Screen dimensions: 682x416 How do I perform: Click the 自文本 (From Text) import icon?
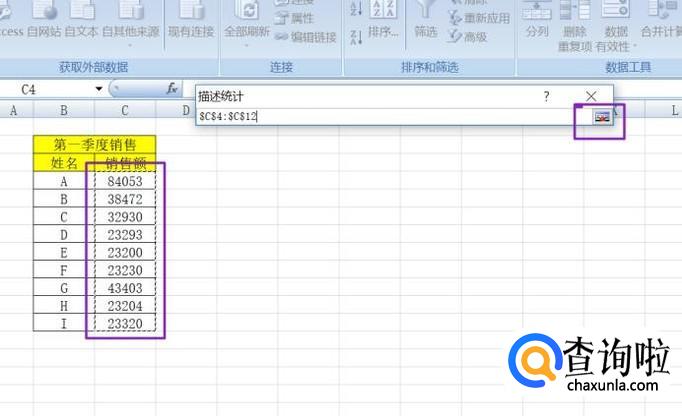[81, 20]
